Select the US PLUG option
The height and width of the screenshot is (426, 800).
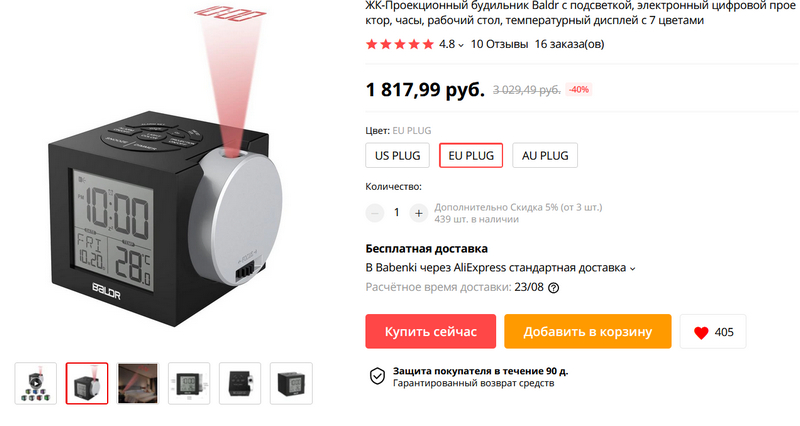point(397,156)
